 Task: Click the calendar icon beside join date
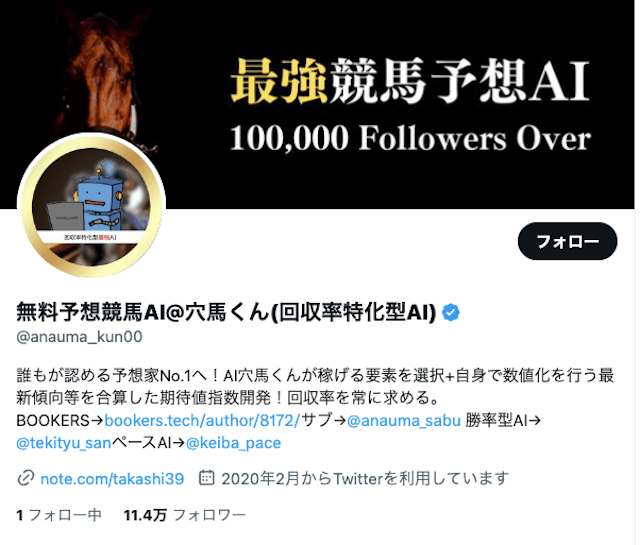(x=207, y=478)
